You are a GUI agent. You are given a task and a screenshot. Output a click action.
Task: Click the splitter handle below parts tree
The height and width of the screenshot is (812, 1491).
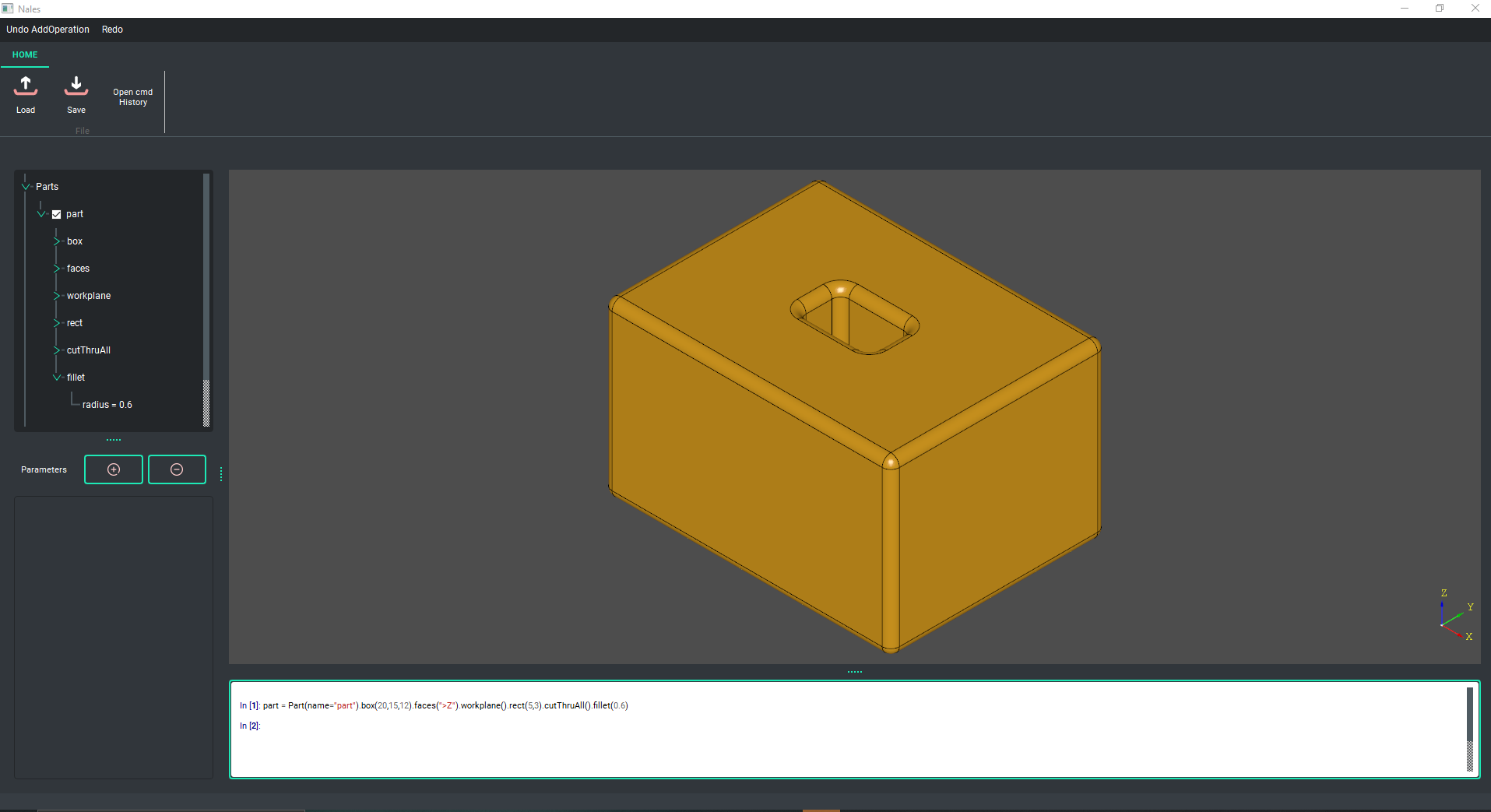coord(114,440)
